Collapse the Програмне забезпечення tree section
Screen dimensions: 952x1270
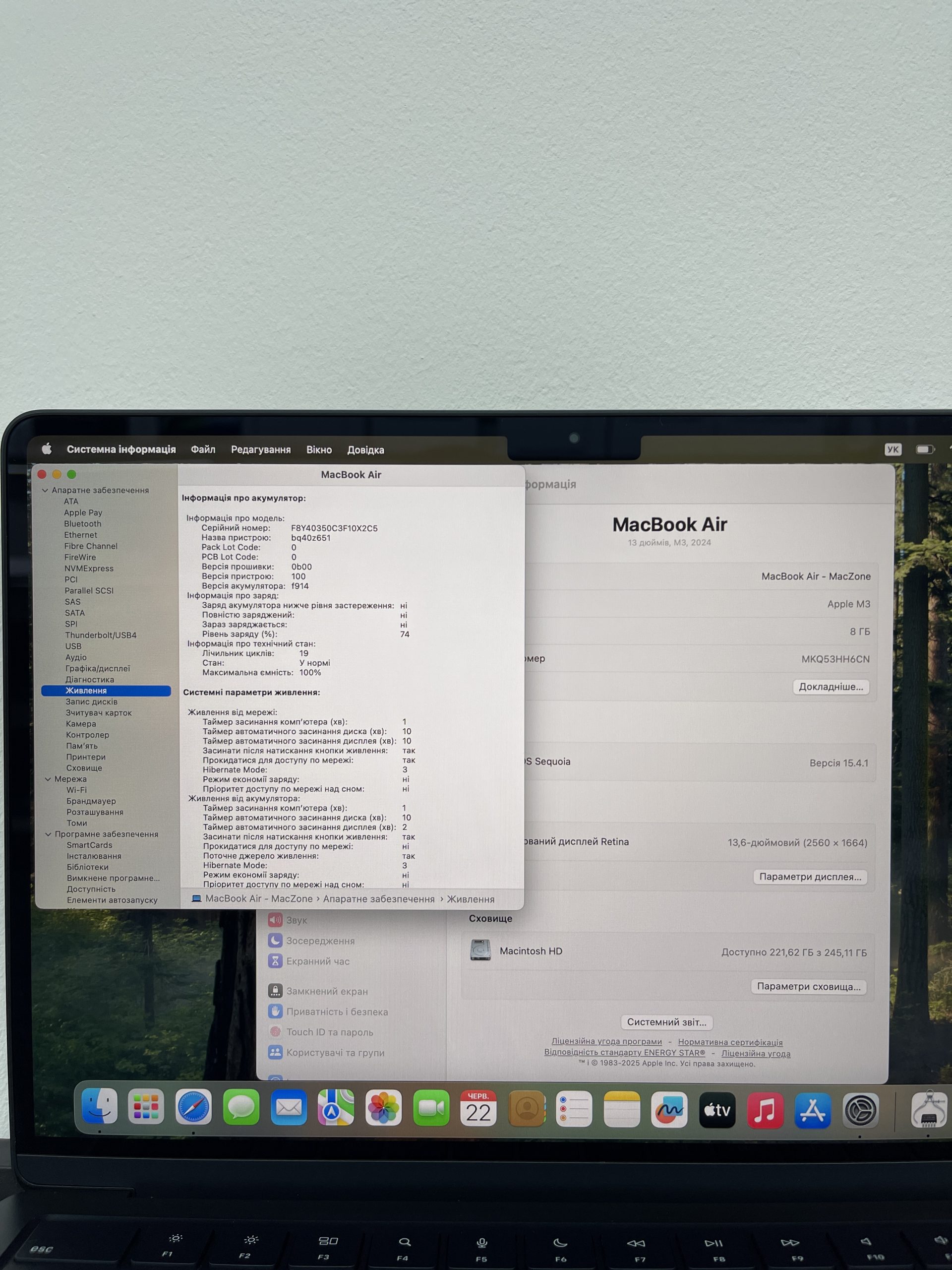48,834
